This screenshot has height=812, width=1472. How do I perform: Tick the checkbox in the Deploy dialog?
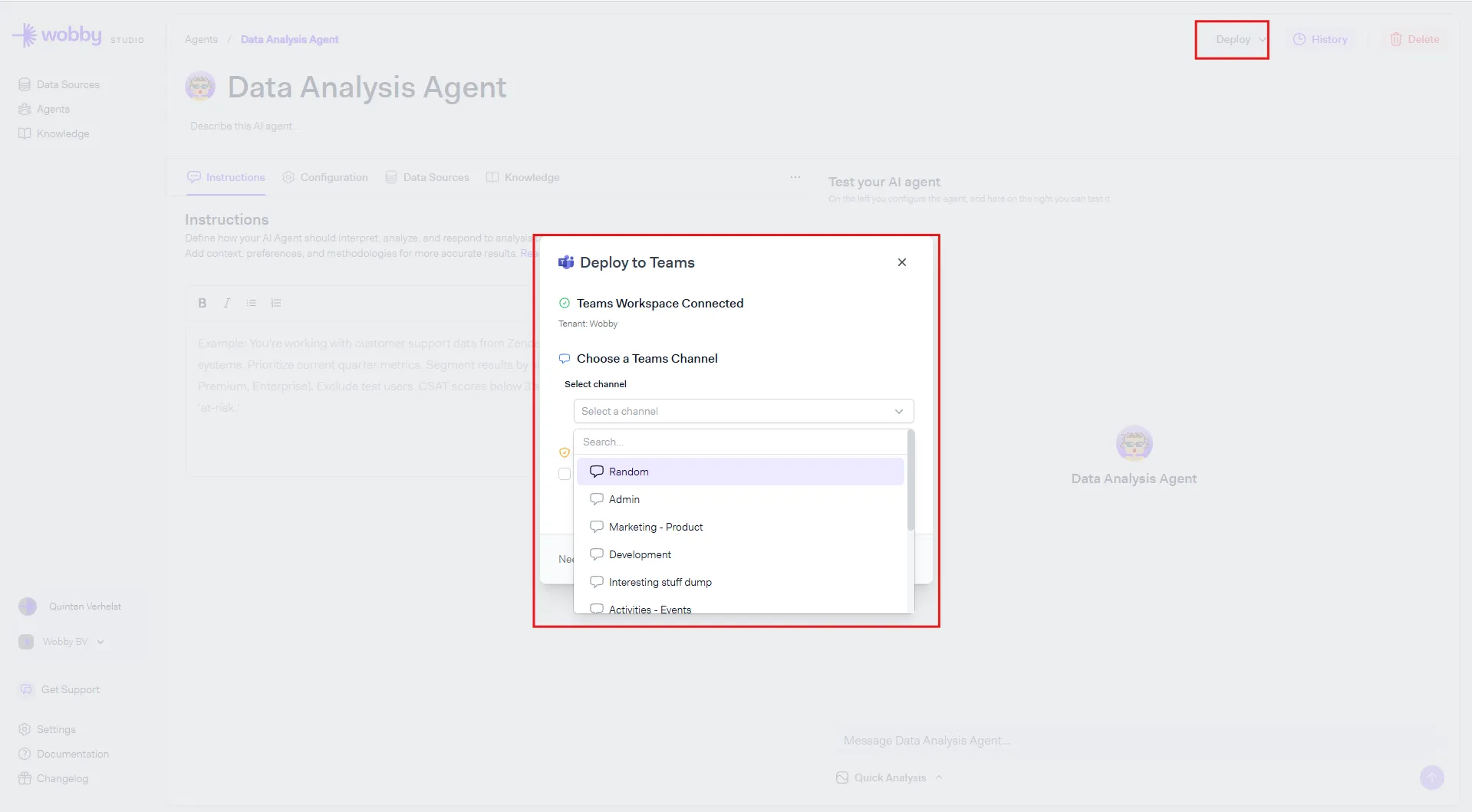point(565,474)
